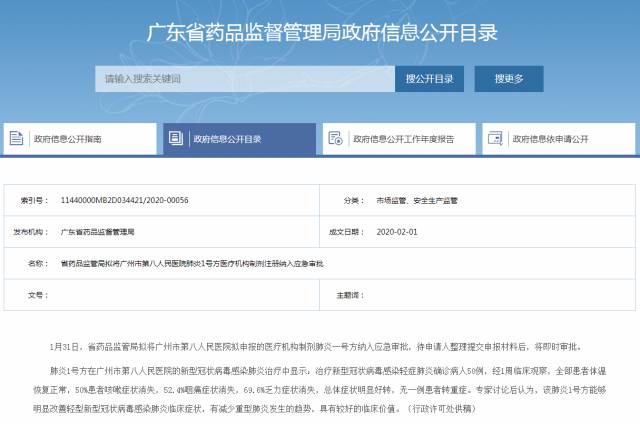The image size is (640, 425).
Task: Click the body paragraph starting with 1月31日
Action: tap(318, 346)
